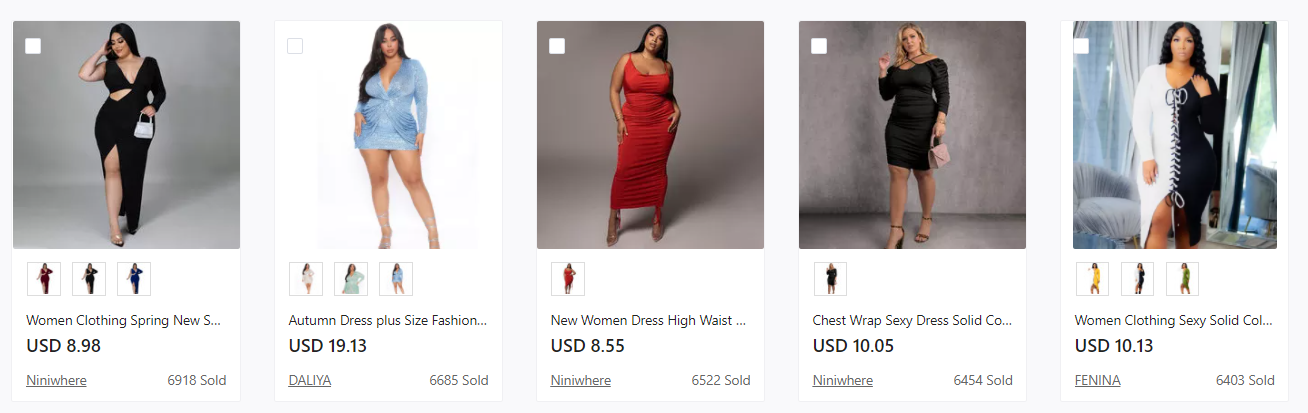Enable the checkbox on the Chest Wrap dress
The width and height of the screenshot is (1308, 413).
[x=819, y=46]
